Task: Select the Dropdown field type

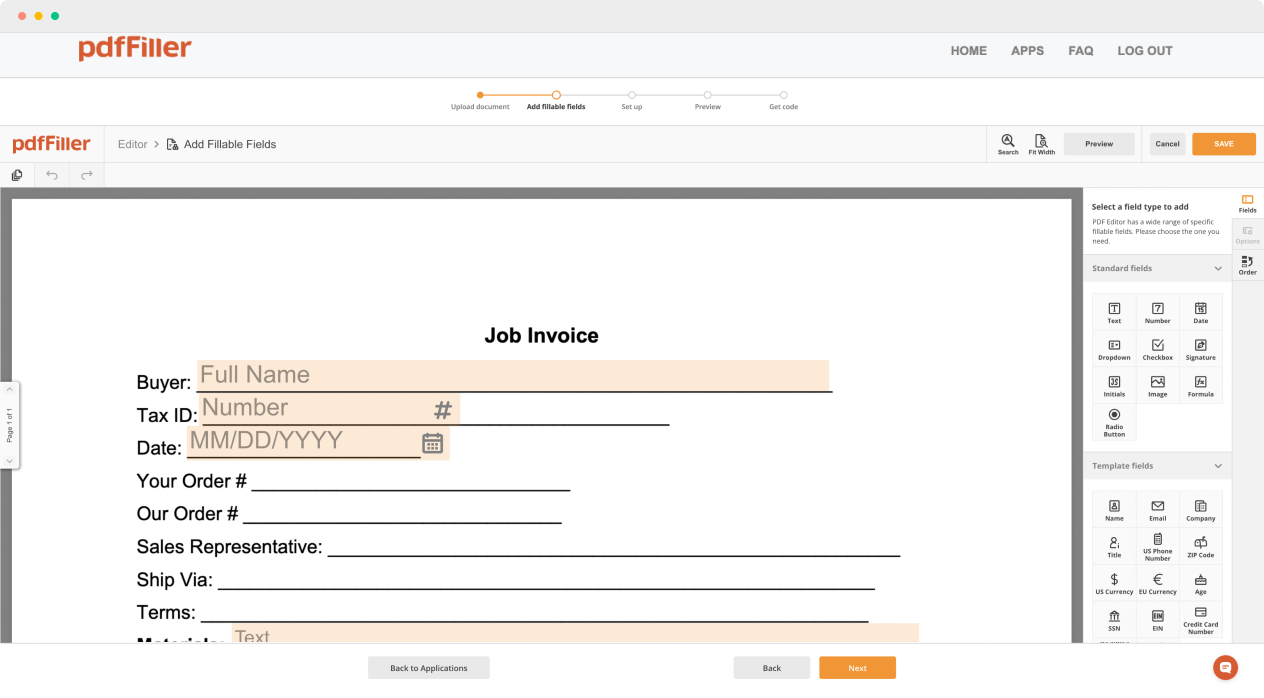Action: click(x=1114, y=349)
